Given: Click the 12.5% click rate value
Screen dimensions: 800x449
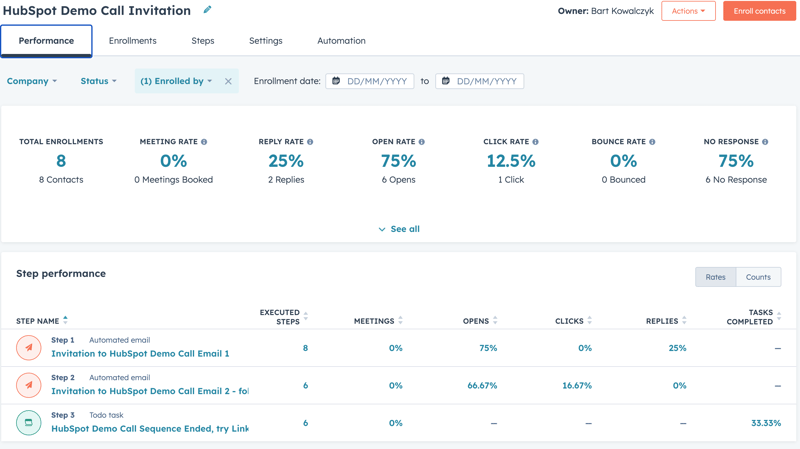Looking at the screenshot, I should coord(511,161).
